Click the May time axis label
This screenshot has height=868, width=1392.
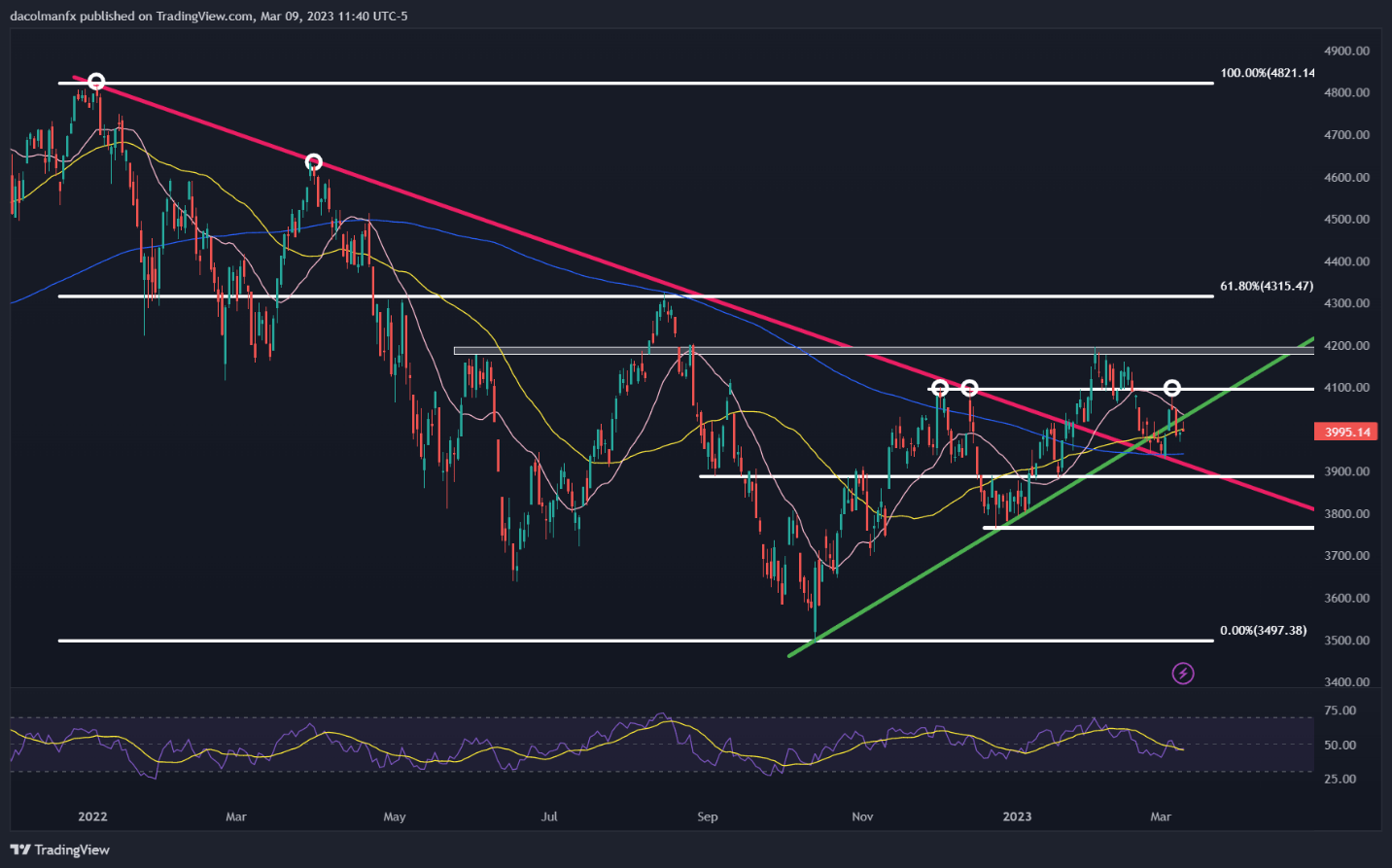[x=395, y=816]
